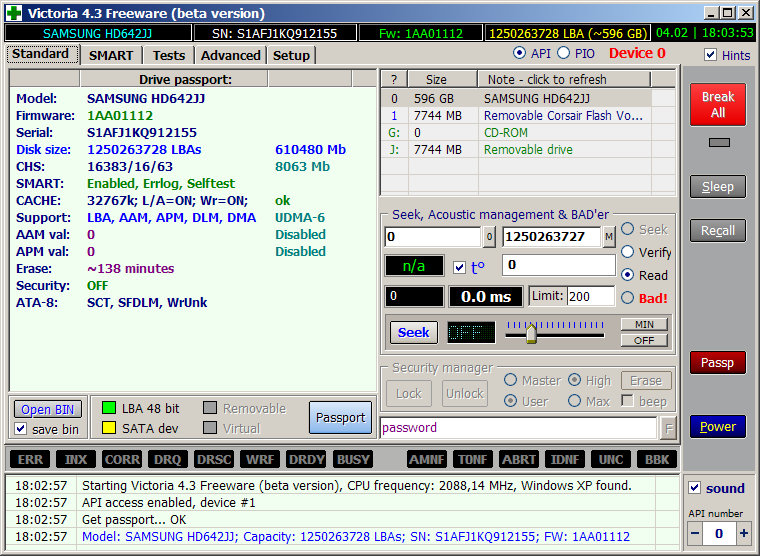Viewport: 760px width, 556px height.
Task: Click the F button beside password field
Action: (x=669, y=429)
